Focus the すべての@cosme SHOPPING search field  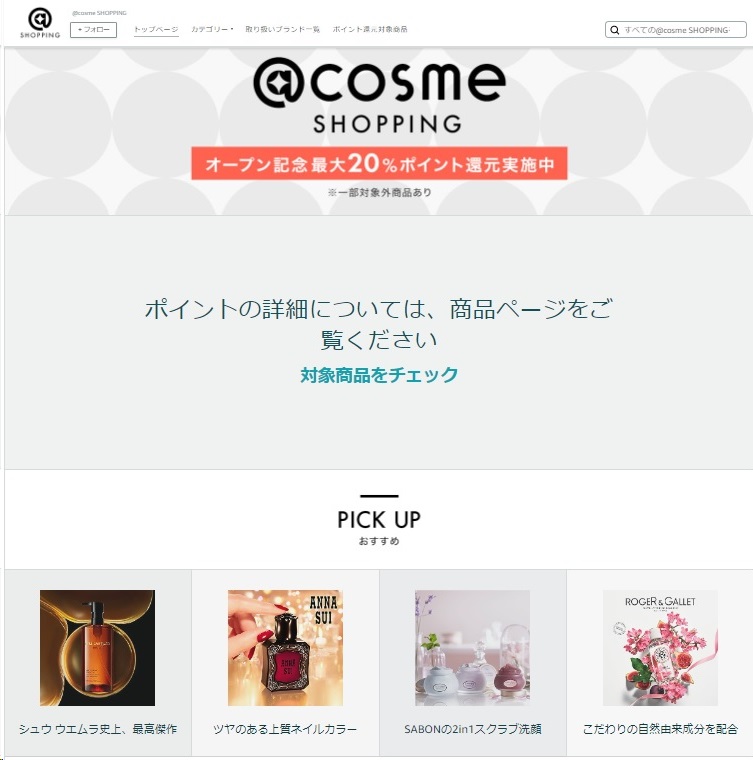tap(675, 30)
